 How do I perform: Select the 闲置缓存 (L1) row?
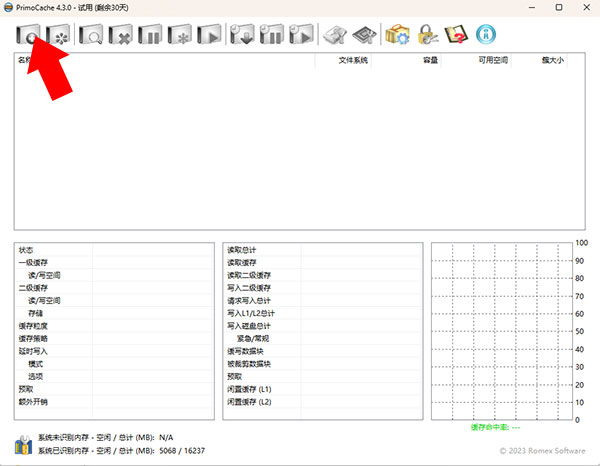point(249,389)
